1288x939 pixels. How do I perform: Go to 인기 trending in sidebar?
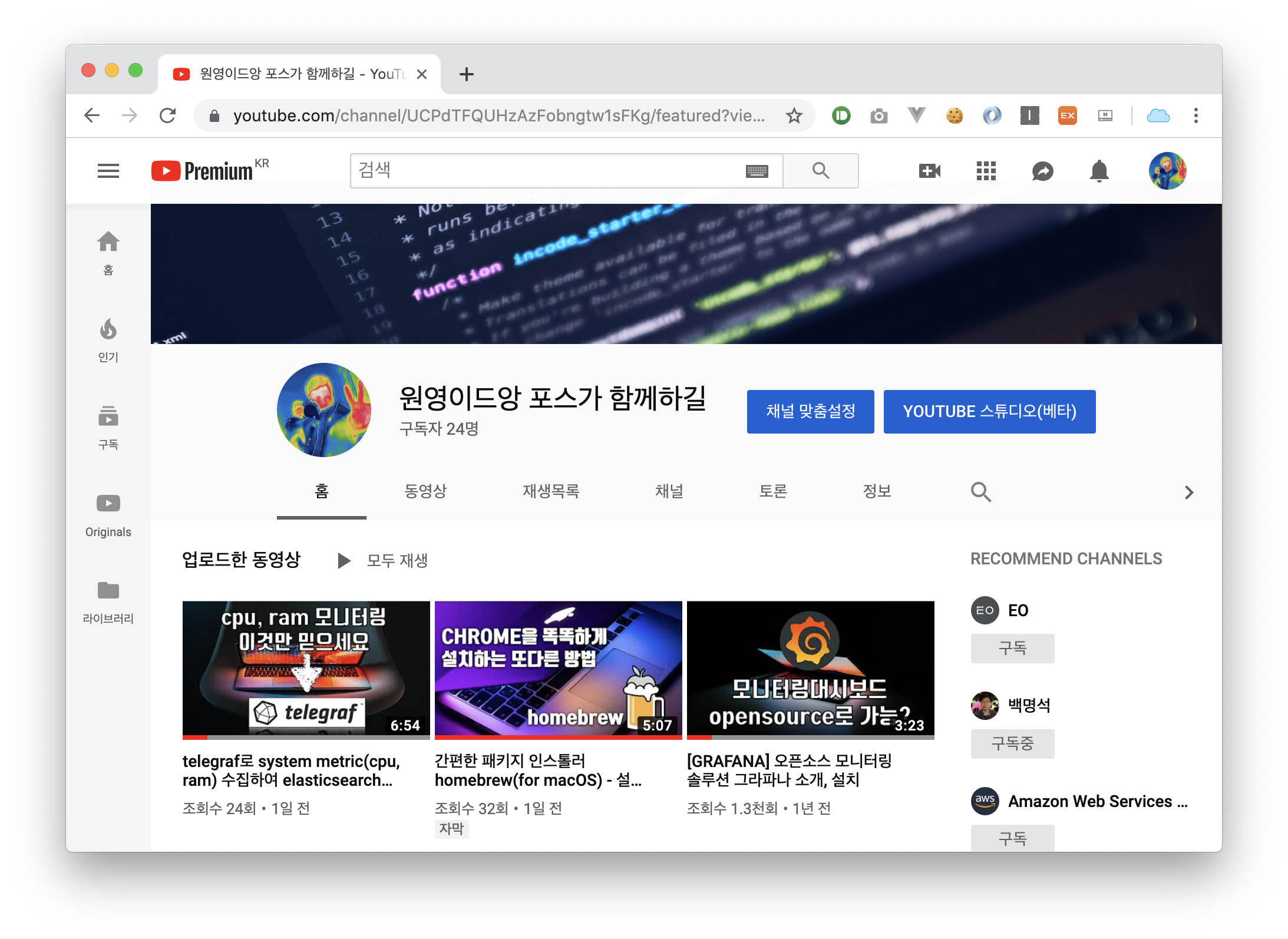(x=108, y=340)
